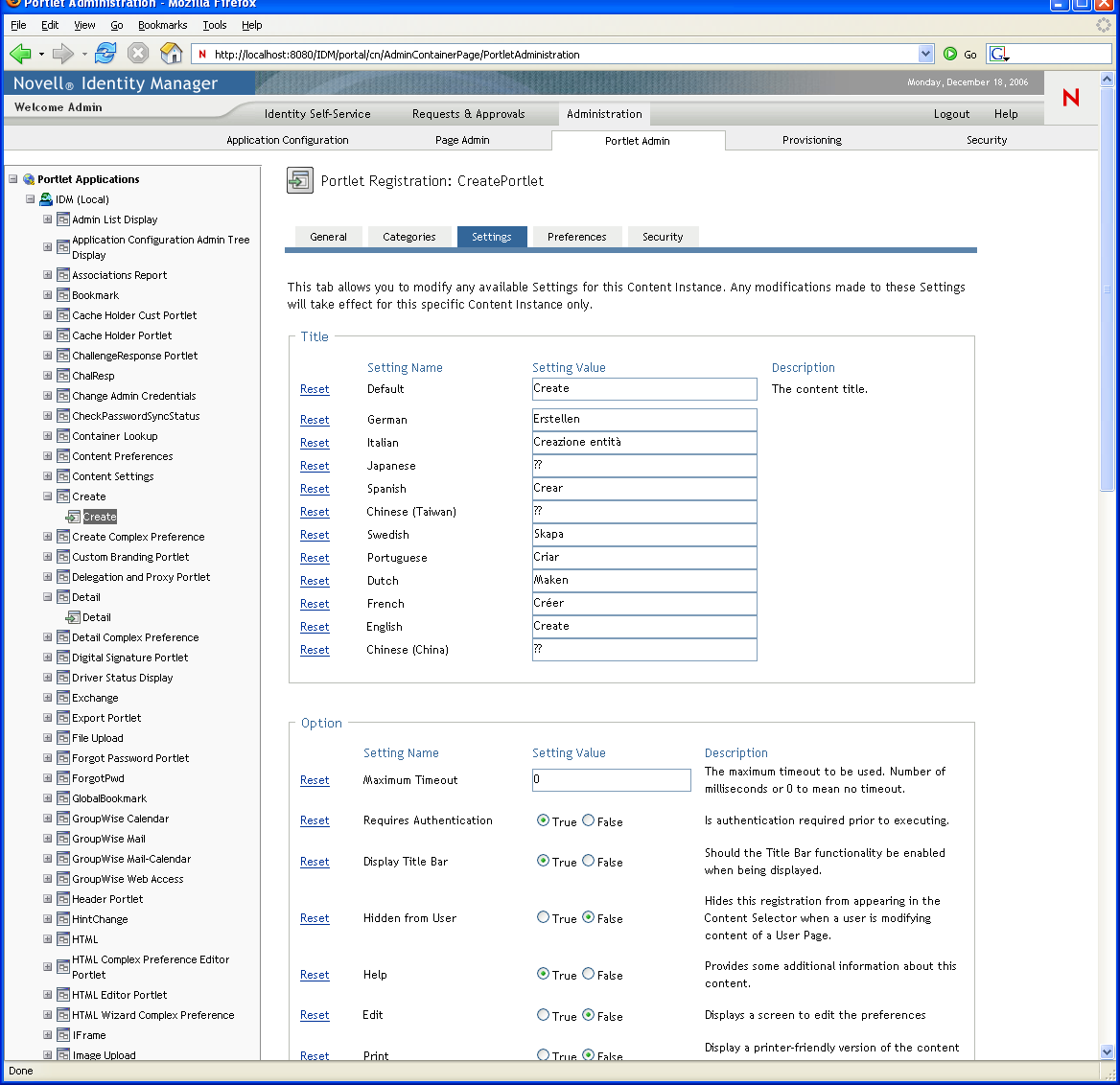Set Hidden from User to False
Viewport: 1120px width, 1085px height.
(x=589, y=916)
